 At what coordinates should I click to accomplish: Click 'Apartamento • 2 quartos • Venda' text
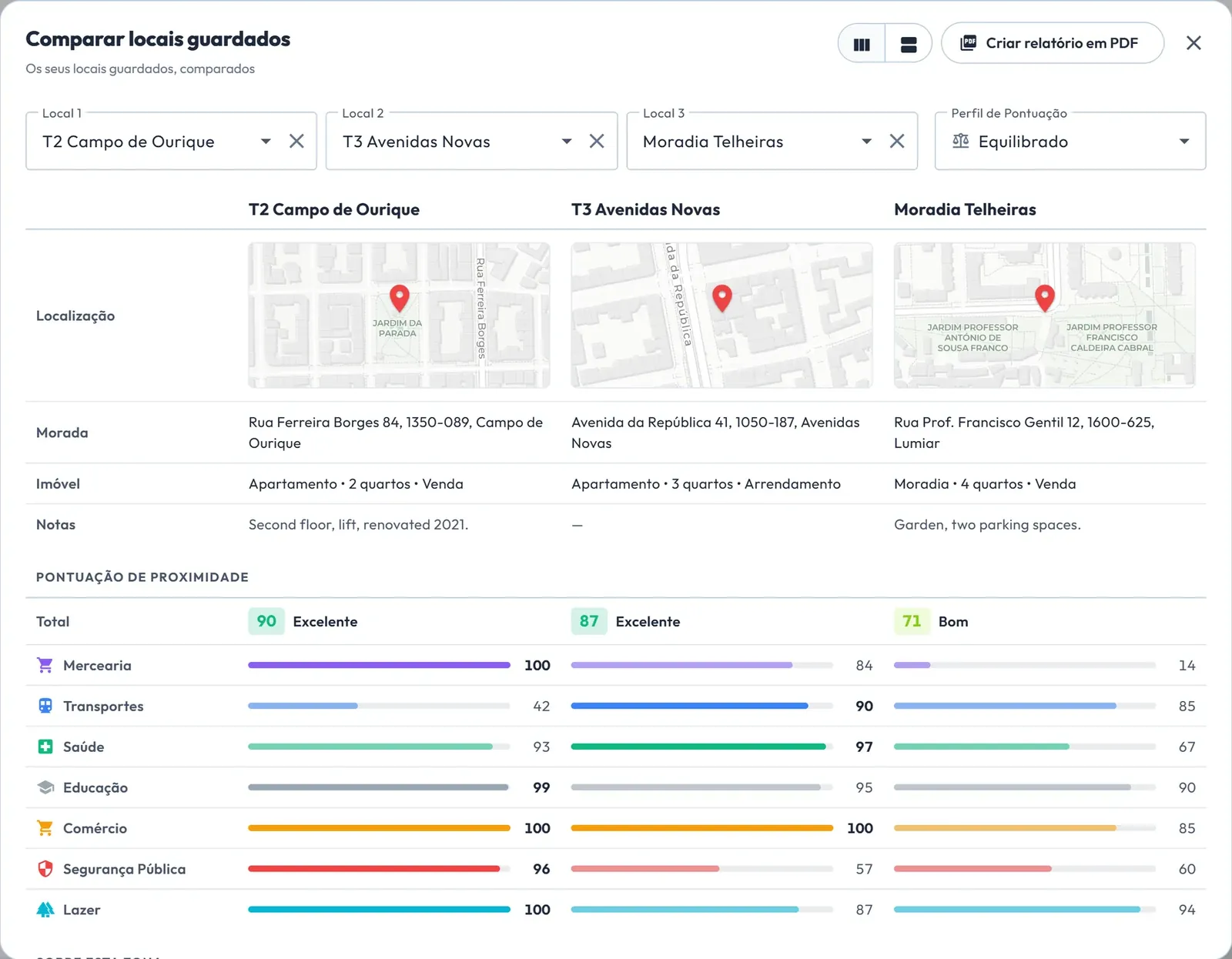point(356,483)
